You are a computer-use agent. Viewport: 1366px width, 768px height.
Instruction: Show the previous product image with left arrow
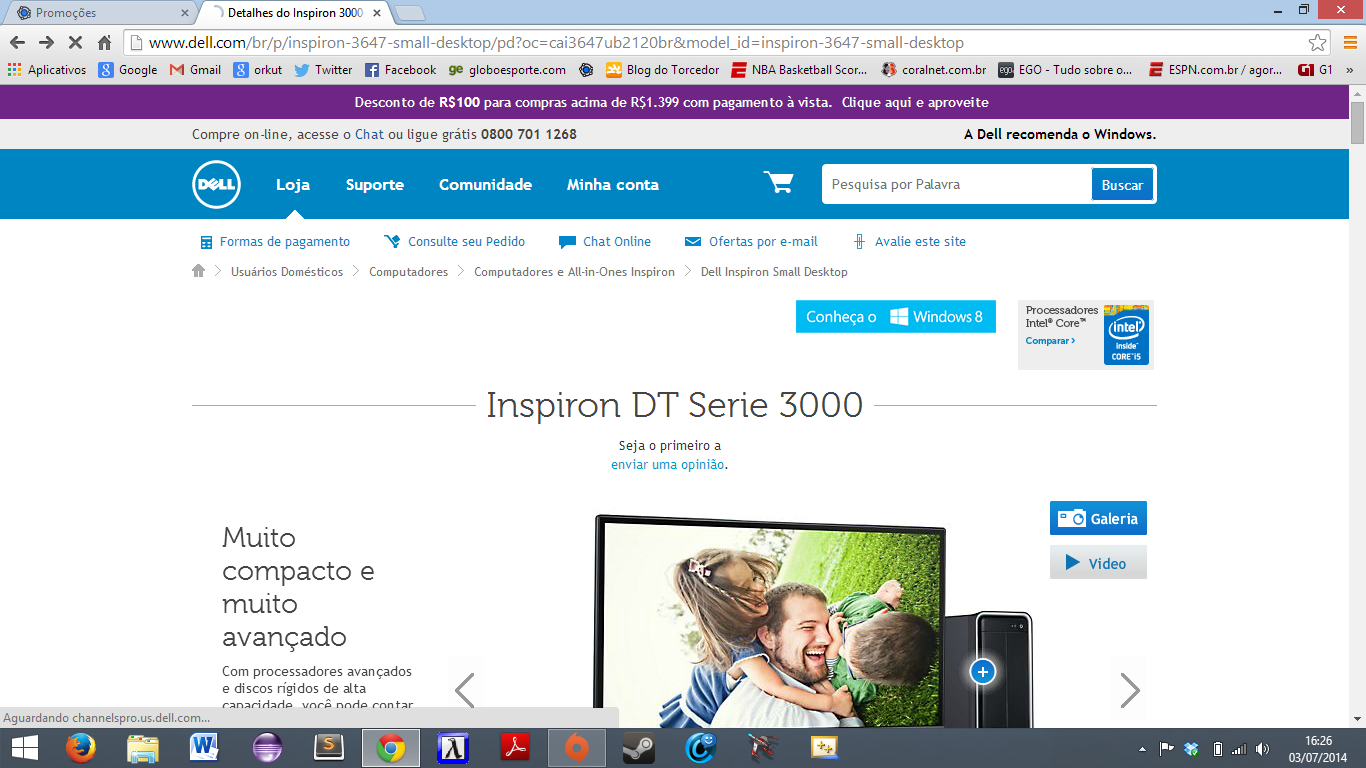pos(464,690)
